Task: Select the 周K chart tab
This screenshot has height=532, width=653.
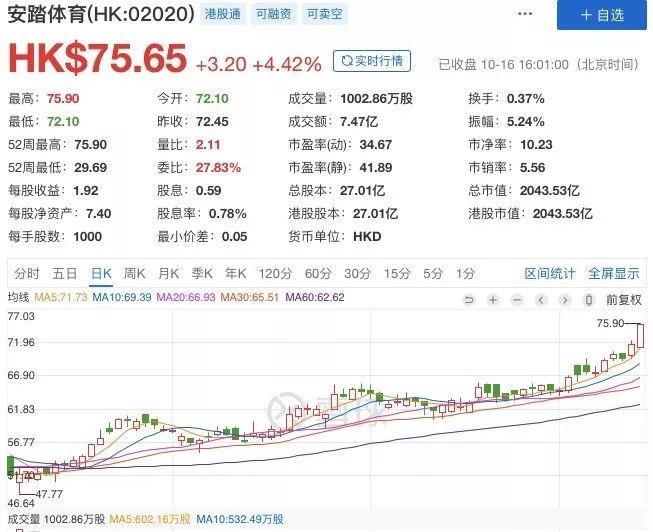Action: (135, 274)
